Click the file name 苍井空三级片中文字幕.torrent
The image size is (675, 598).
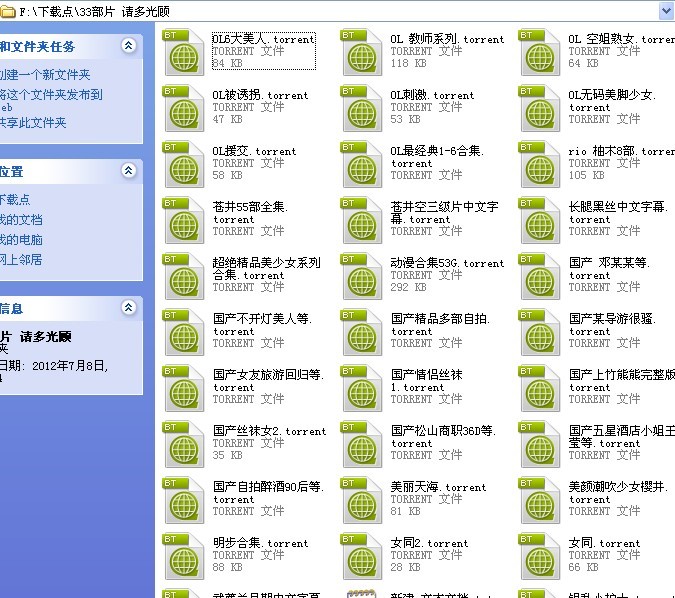444,213
